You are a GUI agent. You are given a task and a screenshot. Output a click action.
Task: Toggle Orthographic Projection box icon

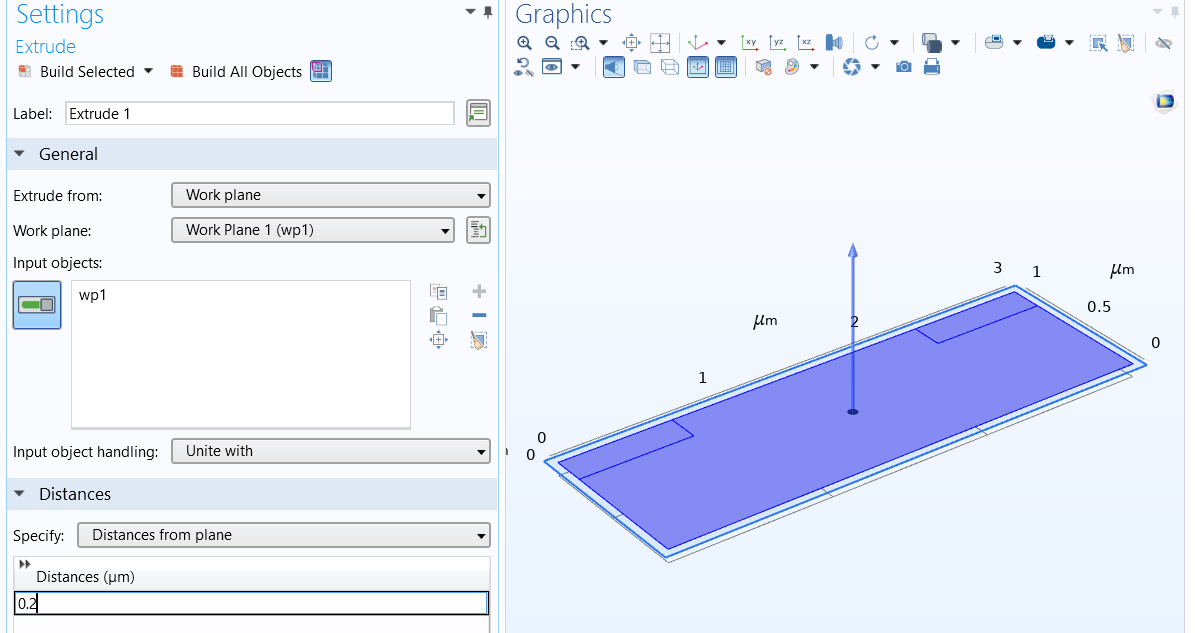click(x=642, y=67)
